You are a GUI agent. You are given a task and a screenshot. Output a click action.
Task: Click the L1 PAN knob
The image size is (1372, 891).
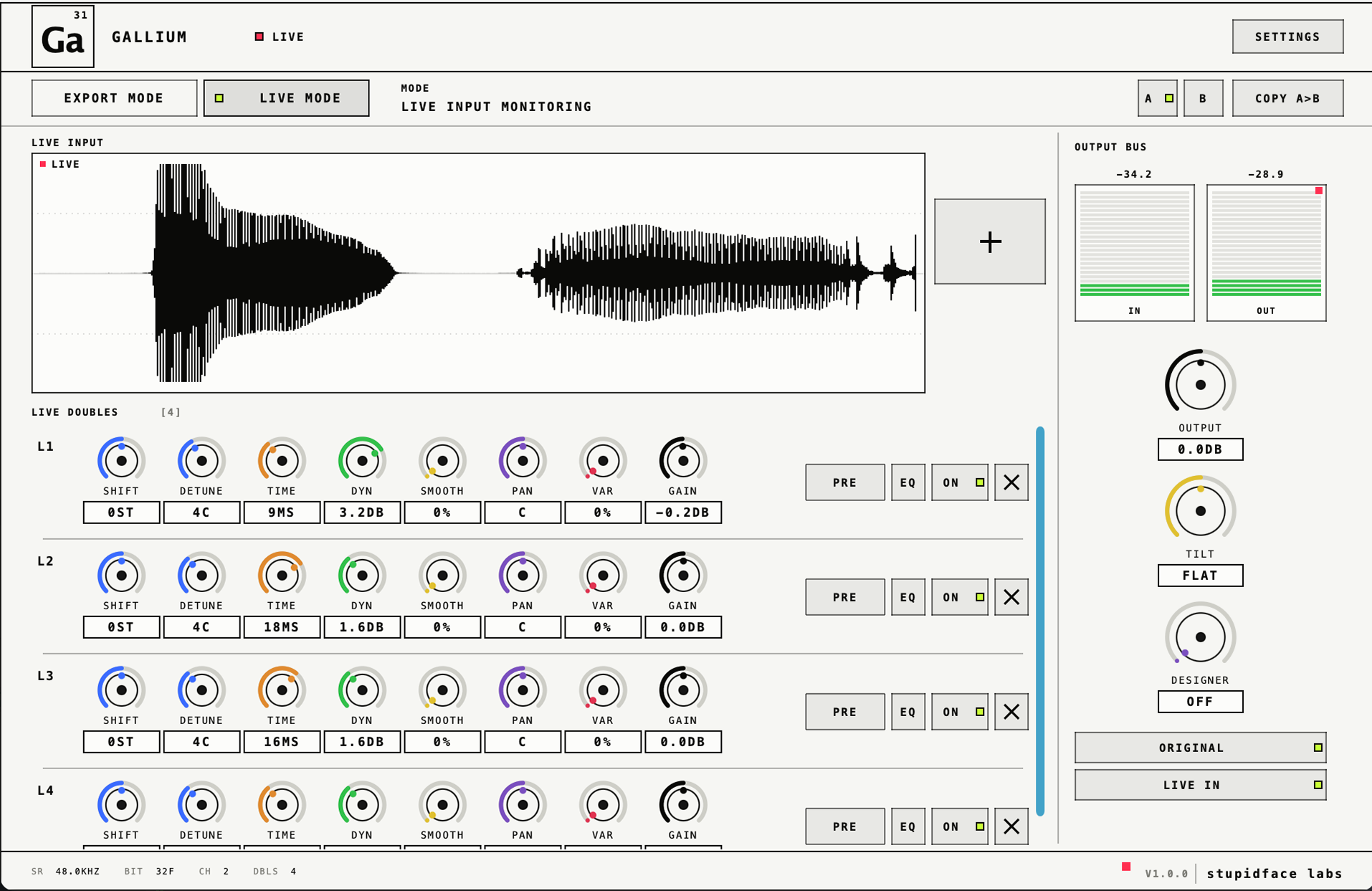click(x=523, y=460)
